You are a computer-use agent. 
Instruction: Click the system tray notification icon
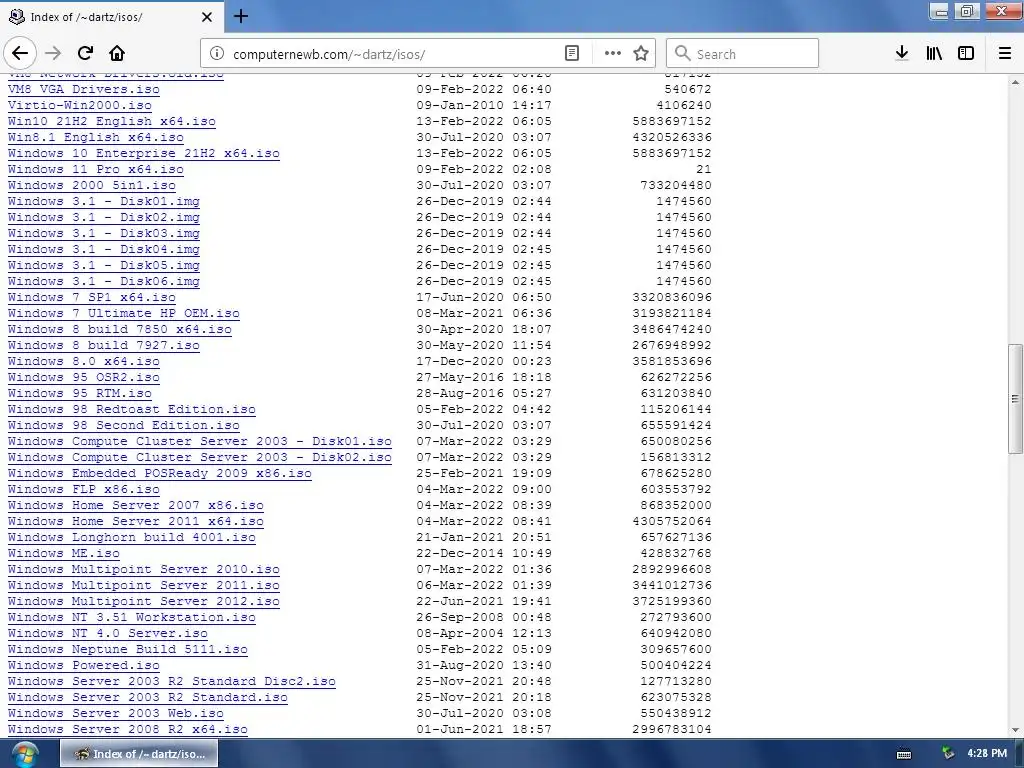948,754
